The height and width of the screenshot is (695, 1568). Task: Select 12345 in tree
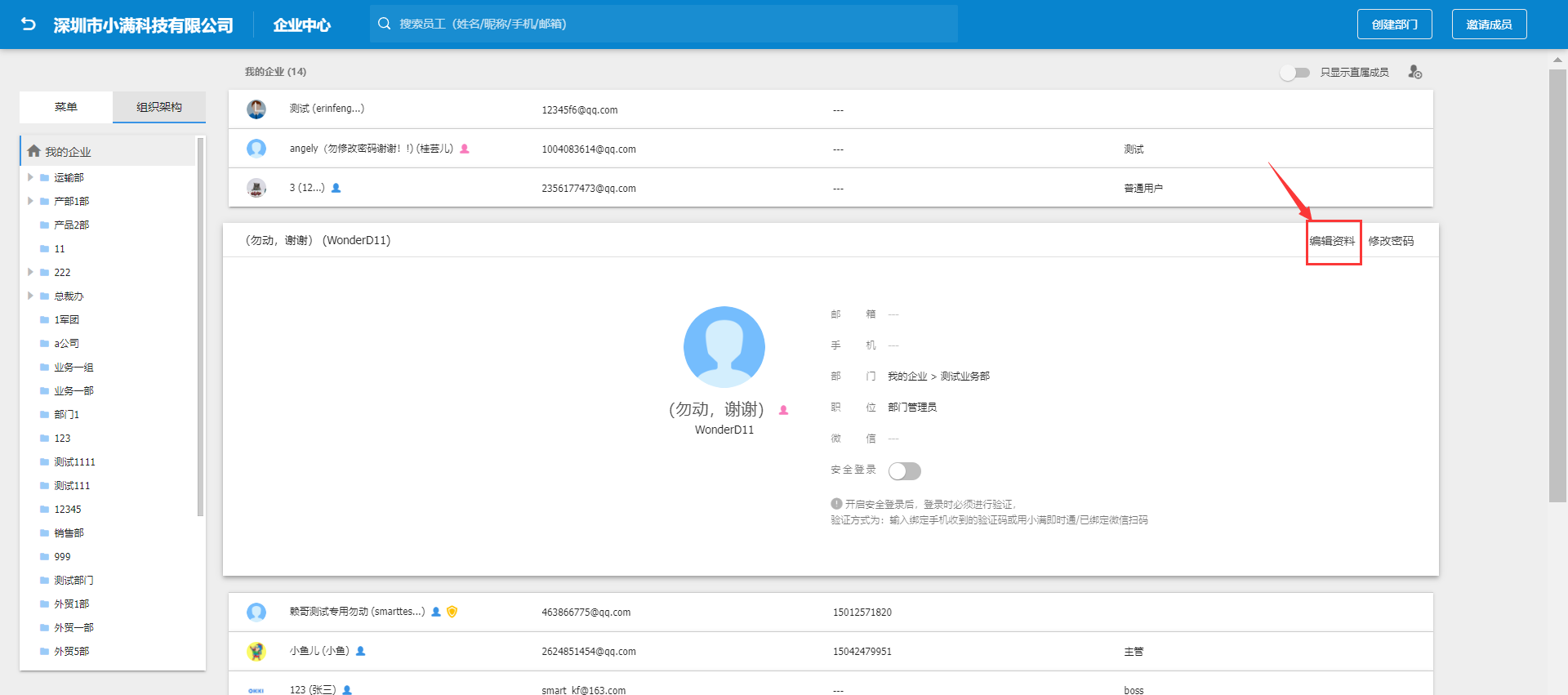click(x=68, y=509)
